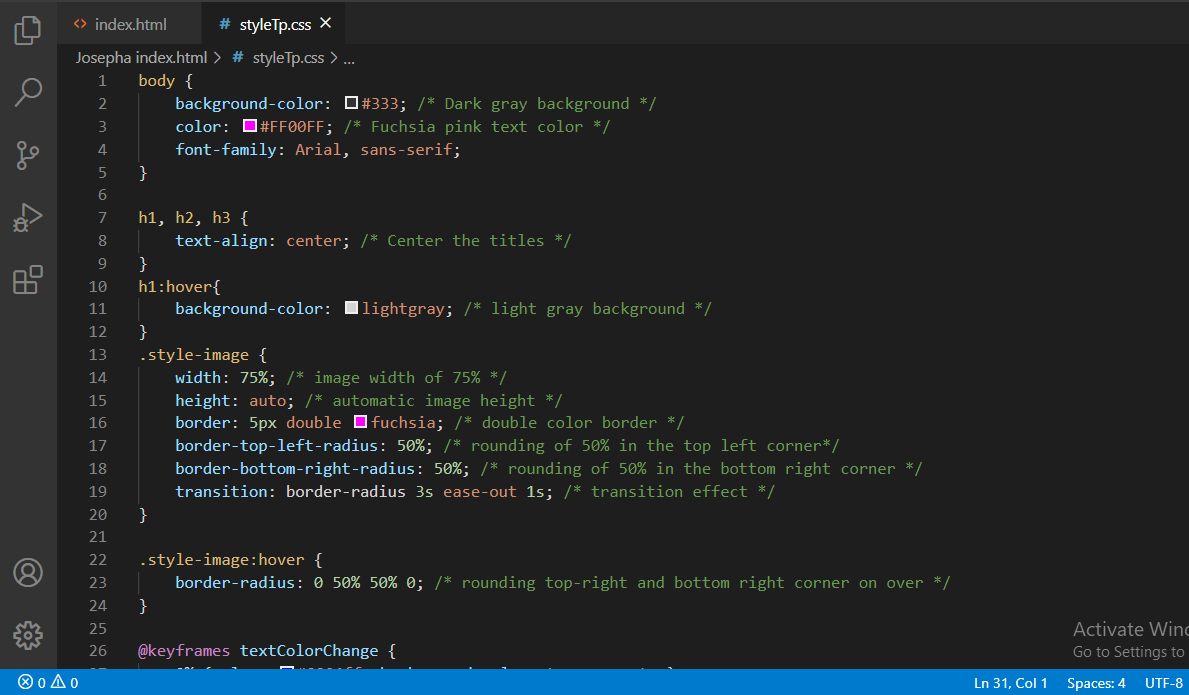Click '.style-image:hover' selector text
Screen dimensions: 1189x695
point(221,560)
